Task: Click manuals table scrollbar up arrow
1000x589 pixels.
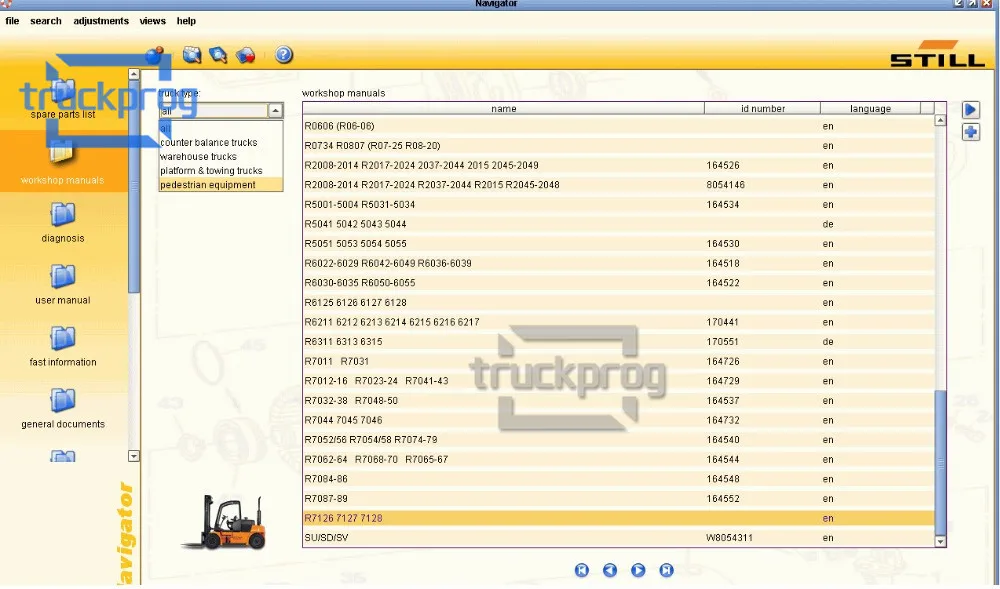Action: coord(940,120)
